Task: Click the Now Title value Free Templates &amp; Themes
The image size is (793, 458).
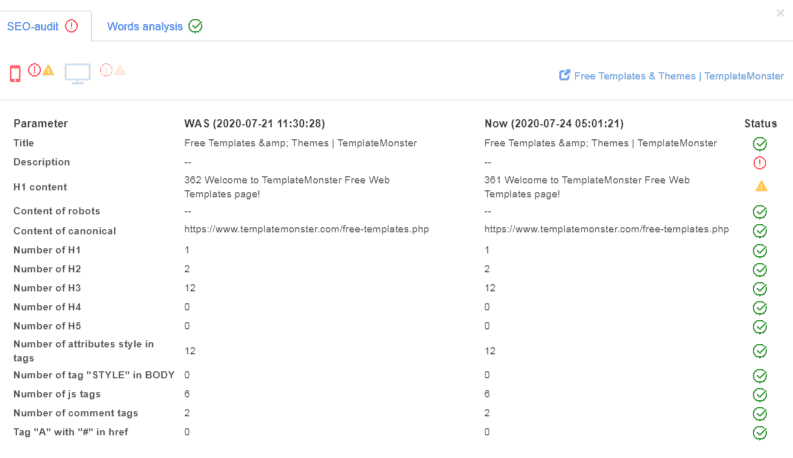Action: tap(600, 143)
